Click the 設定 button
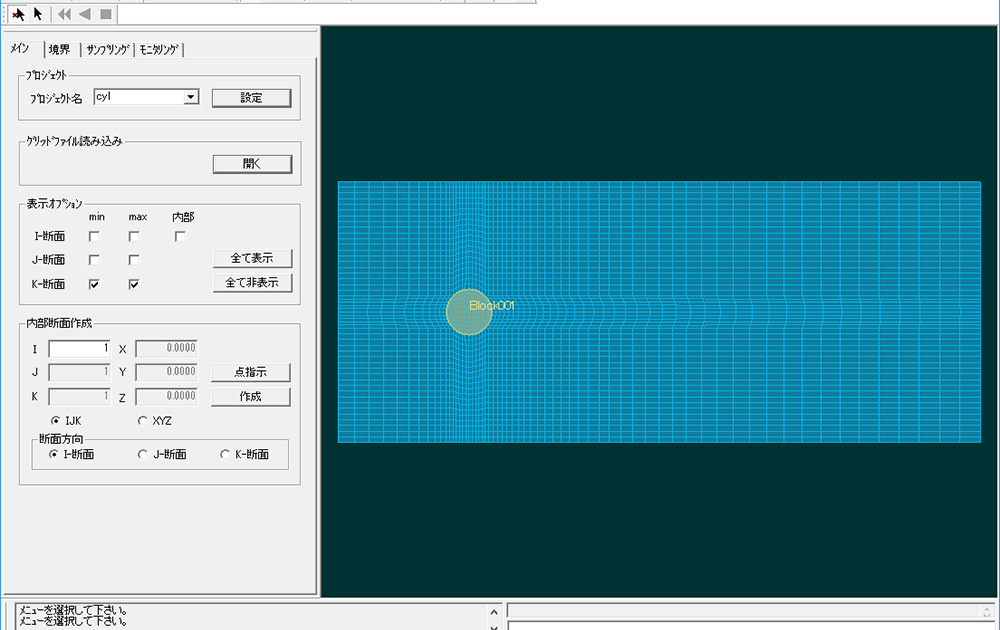This screenshot has width=1000, height=630. 251,98
